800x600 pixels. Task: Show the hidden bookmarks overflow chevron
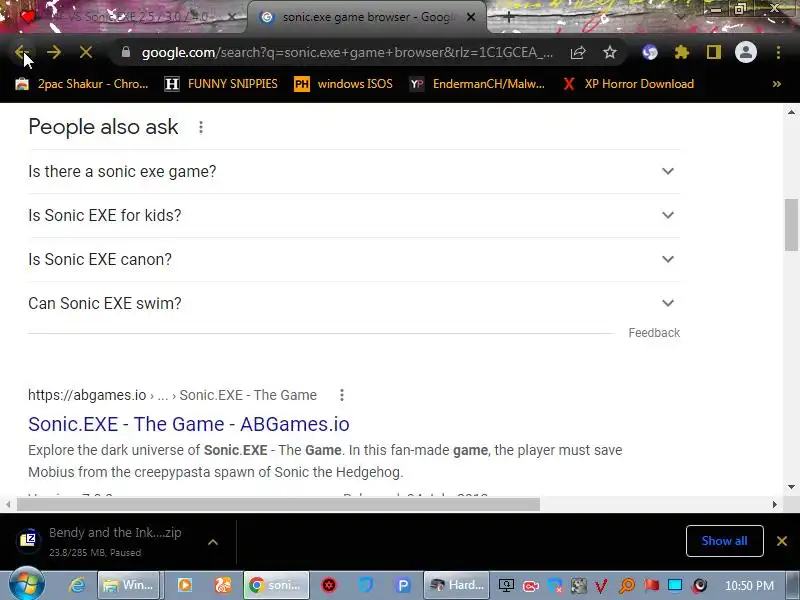[777, 84]
